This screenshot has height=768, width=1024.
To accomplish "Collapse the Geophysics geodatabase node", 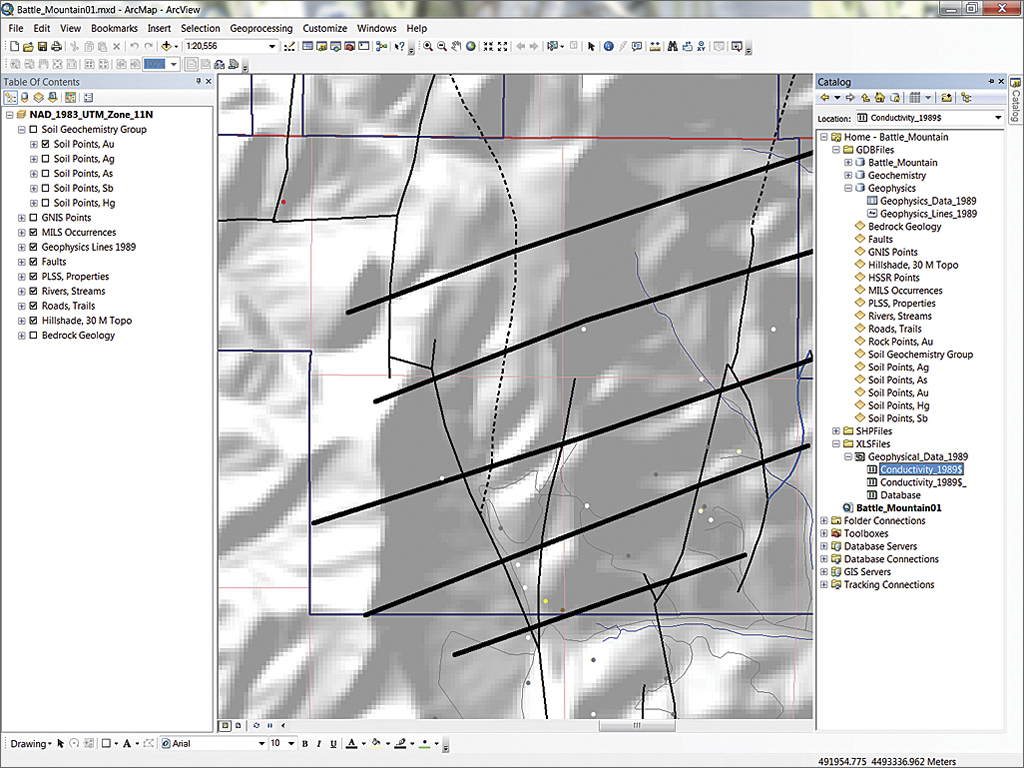I will coord(848,188).
